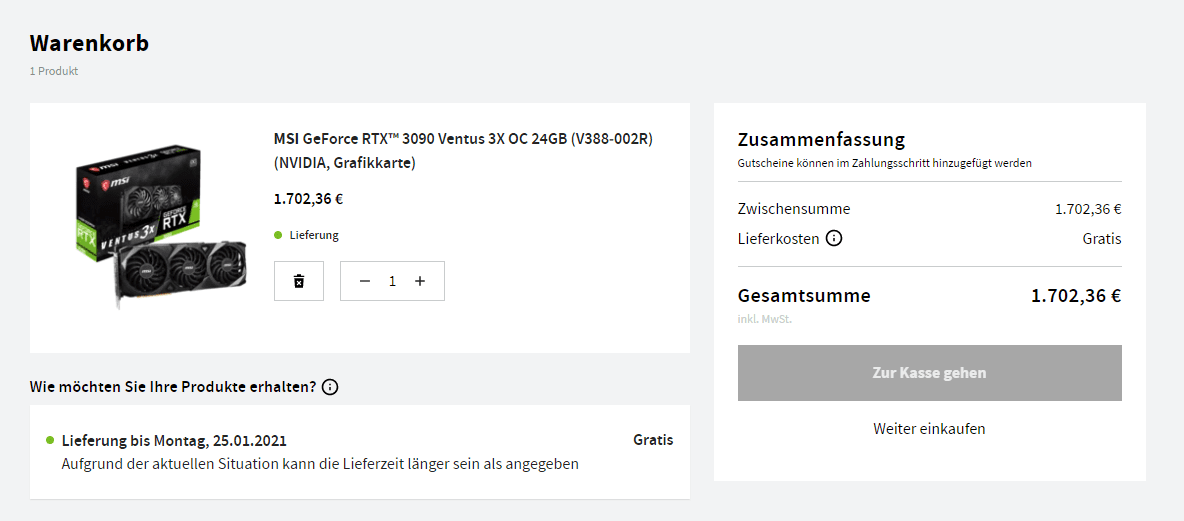Screen dimensions: 1184x521
Task: Click the product price below the title
Action: [308, 198]
